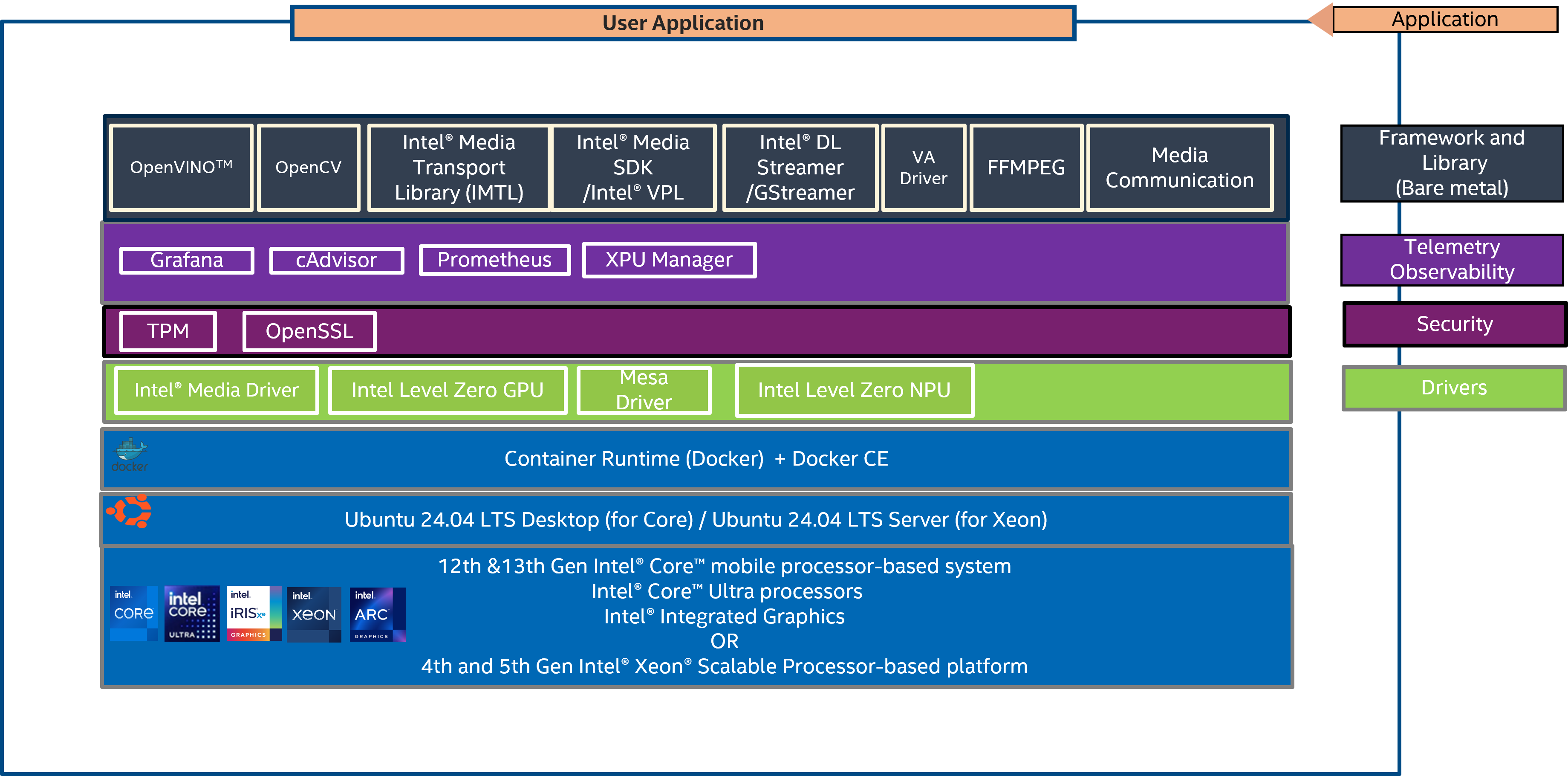The height and width of the screenshot is (776, 1568).
Task: Click the Intel DL Streamer / GStreamer box
Action: point(800,168)
